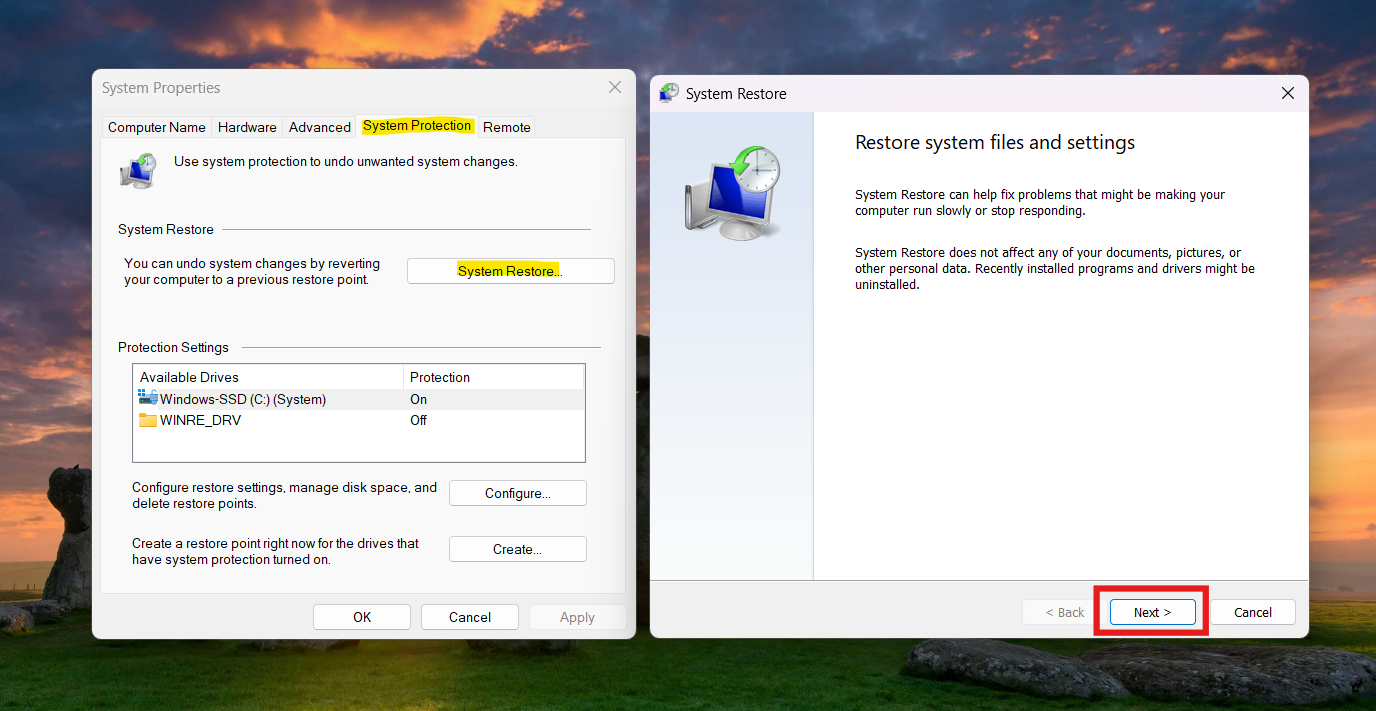Screen dimensions: 1376x711
Task: Select the Windows-SSD (C:) drive icon
Action: [x=148, y=399]
